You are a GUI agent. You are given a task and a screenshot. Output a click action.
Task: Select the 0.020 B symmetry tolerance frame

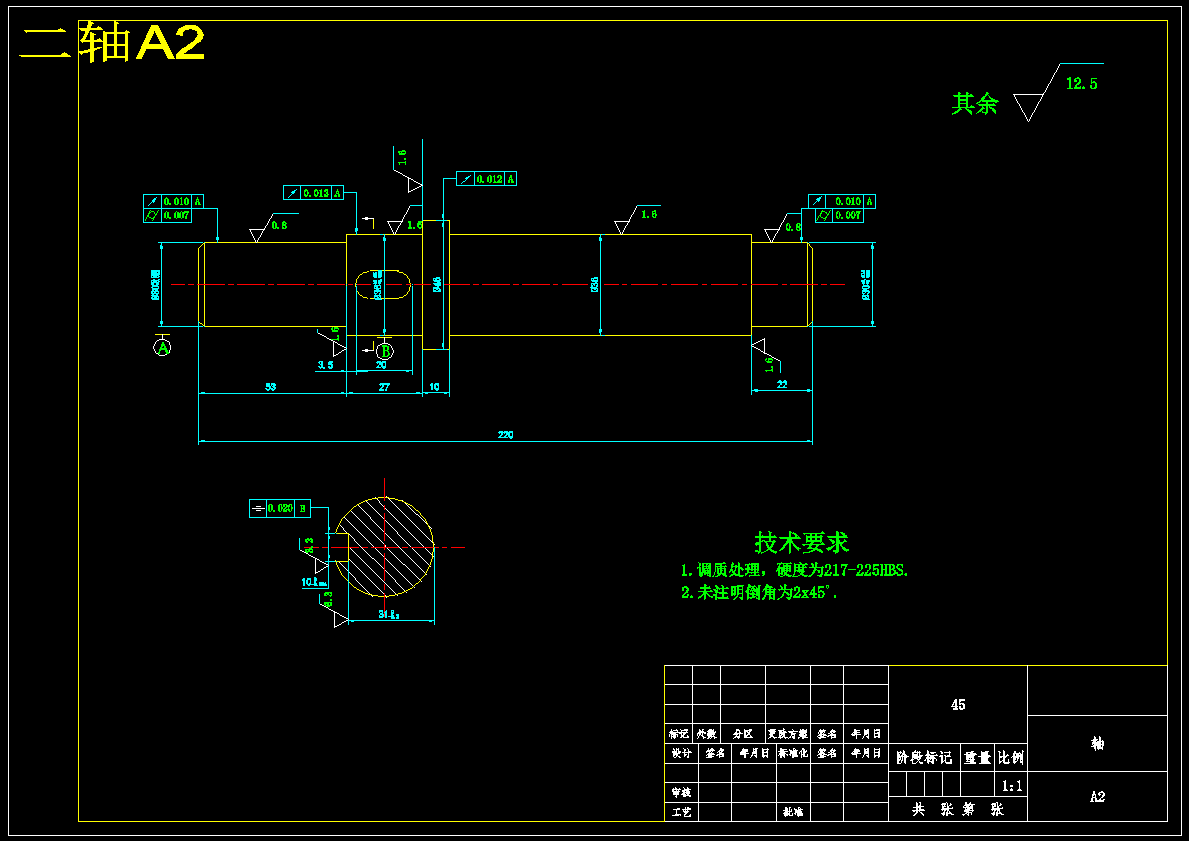[280, 508]
